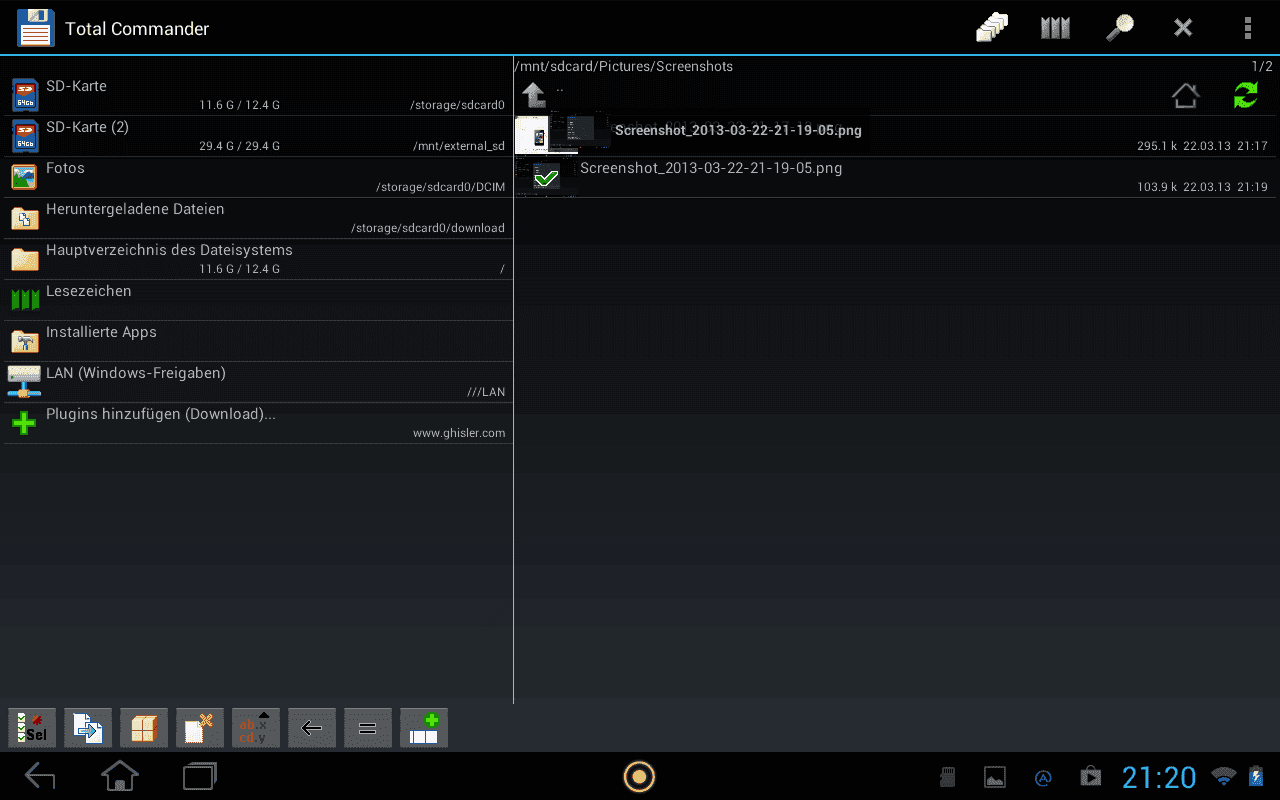
Task: Open the three-dot overflow menu
Action: [1247, 28]
